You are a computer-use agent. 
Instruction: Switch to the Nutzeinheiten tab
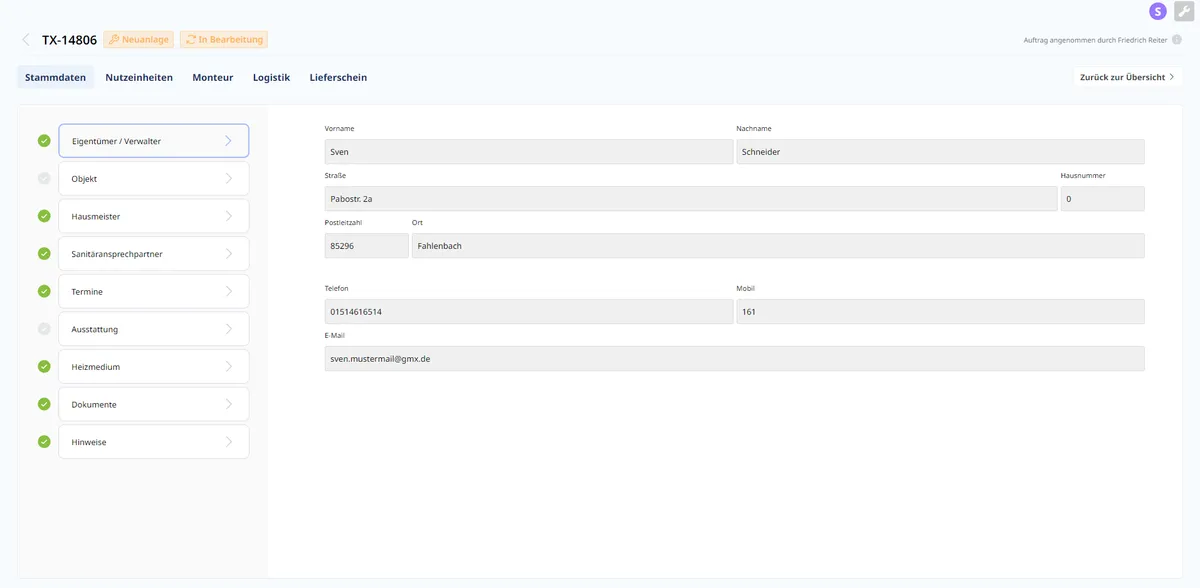coord(139,77)
